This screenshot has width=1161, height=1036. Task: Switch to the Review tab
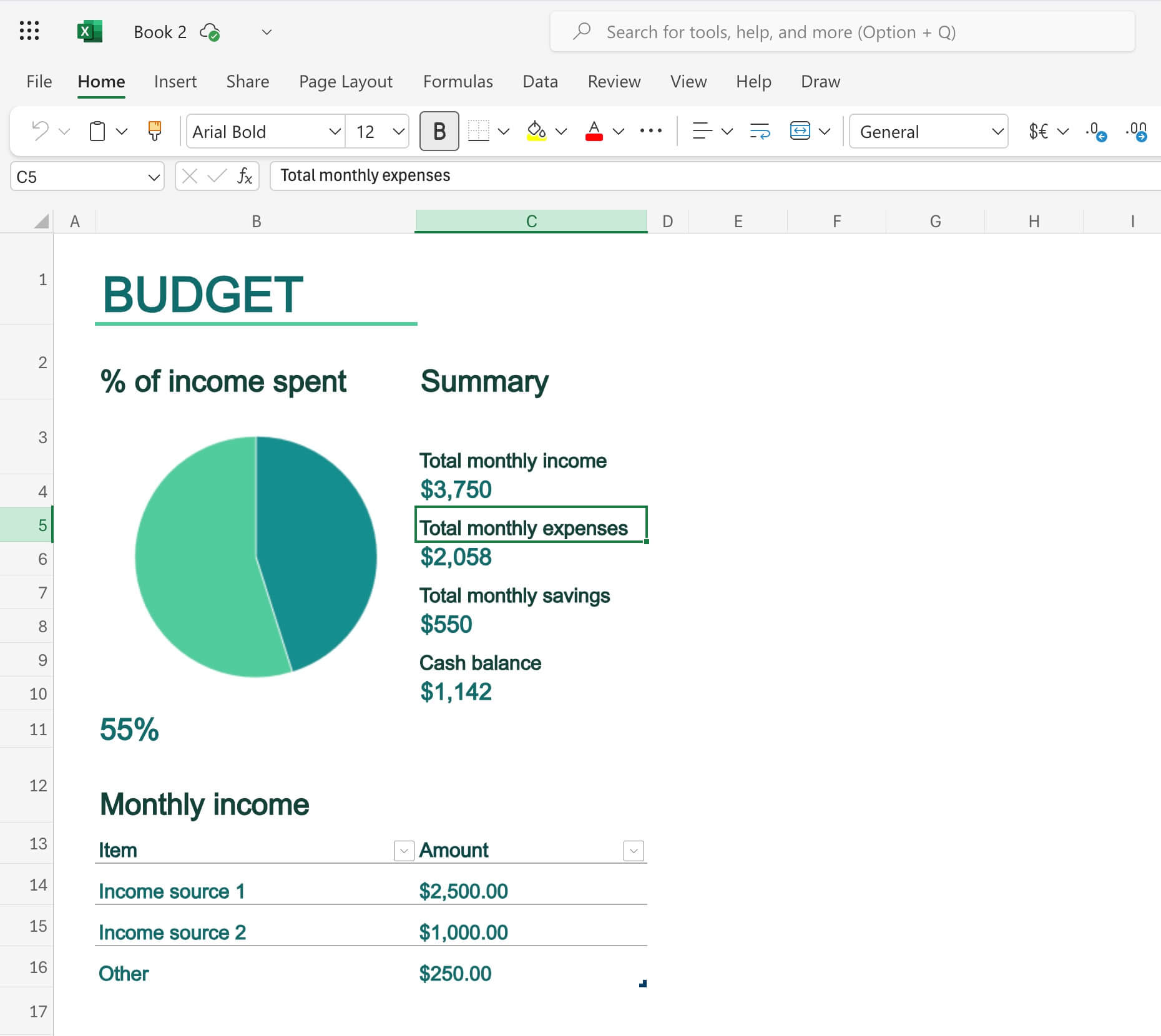coord(614,81)
